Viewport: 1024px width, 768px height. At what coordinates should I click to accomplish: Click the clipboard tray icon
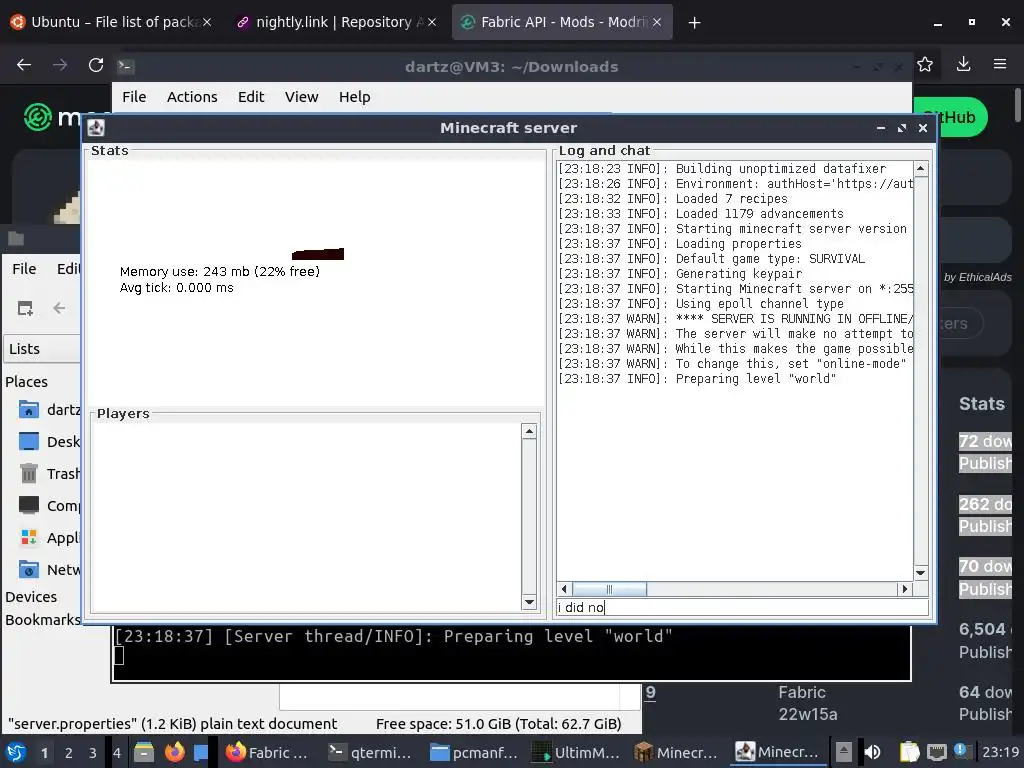pos(909,752)
